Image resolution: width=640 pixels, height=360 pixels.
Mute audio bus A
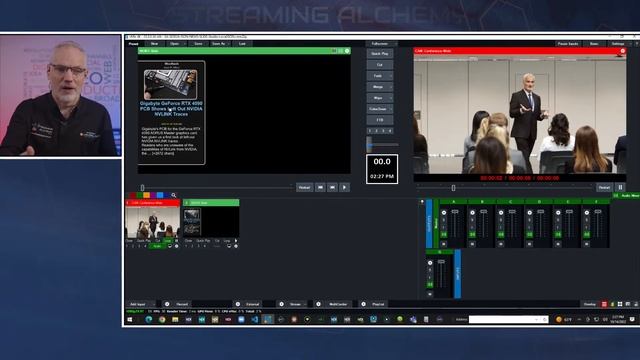pyautogui.click(x=444, y=244)
